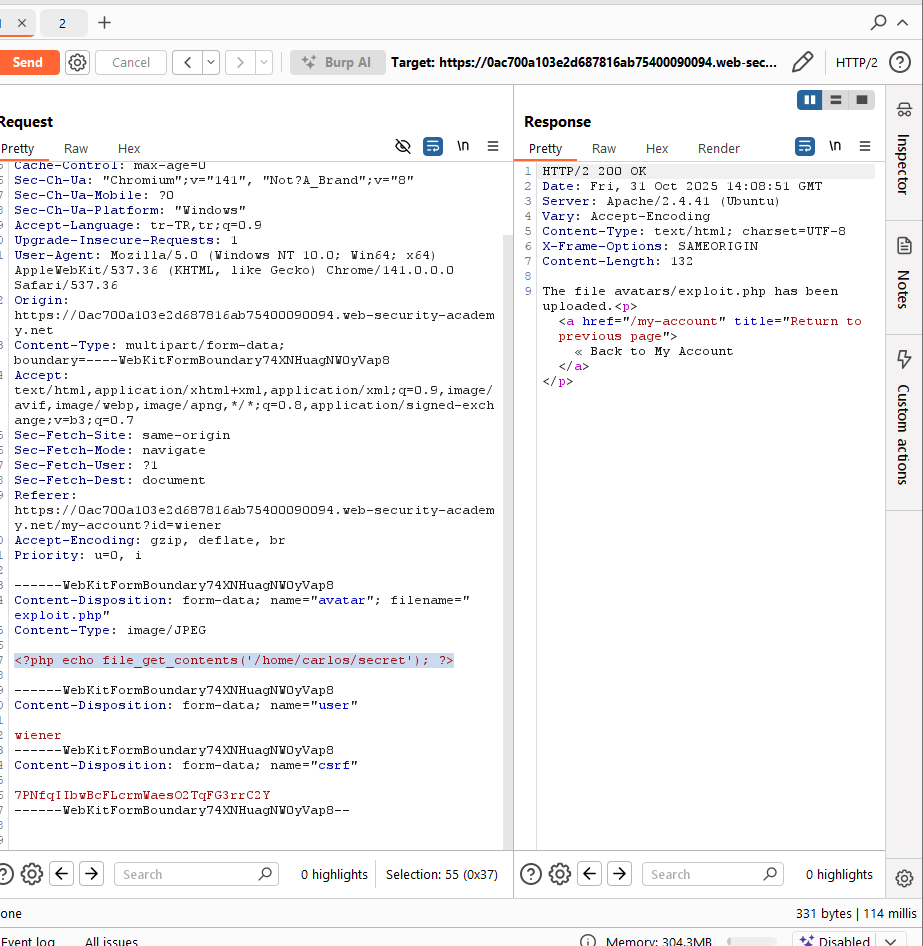Send the Repeater request

tap(28, 62)
